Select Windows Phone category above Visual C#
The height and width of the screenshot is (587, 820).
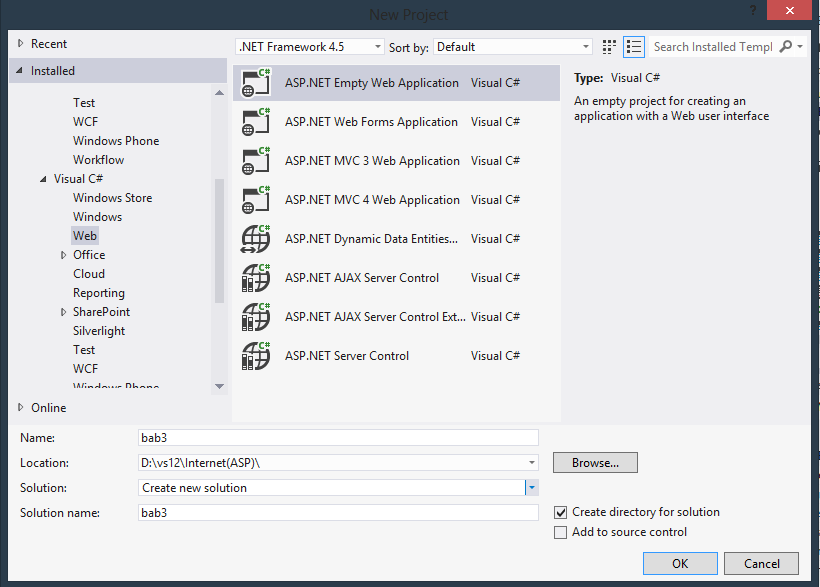(x=116, y=141)
